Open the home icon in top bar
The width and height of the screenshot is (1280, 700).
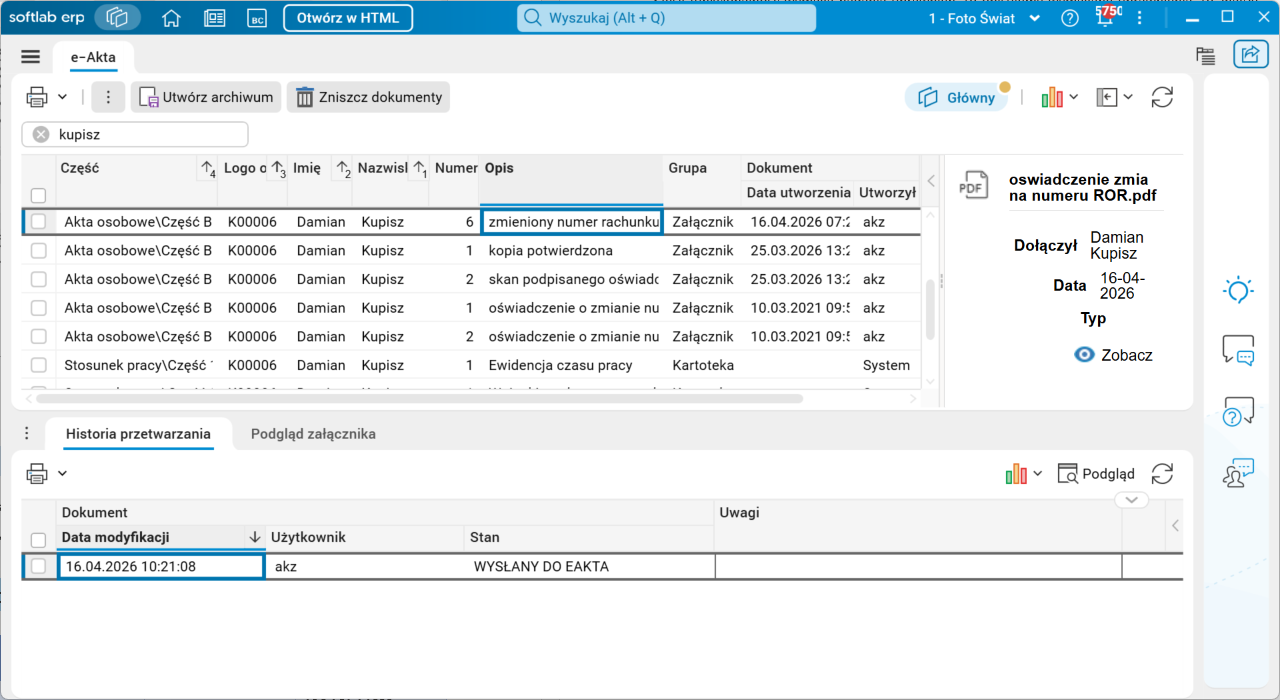pos(171,18)
